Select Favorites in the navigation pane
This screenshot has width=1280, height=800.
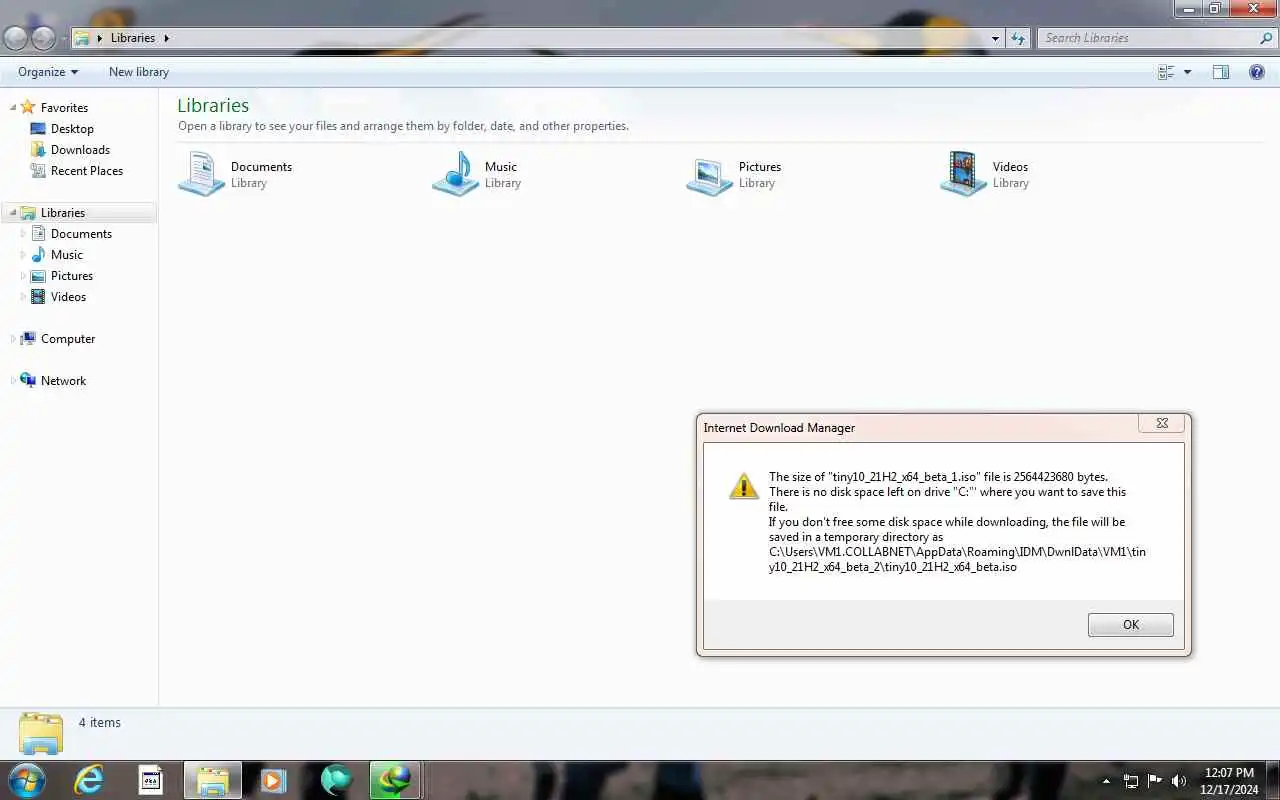(64, 108)
